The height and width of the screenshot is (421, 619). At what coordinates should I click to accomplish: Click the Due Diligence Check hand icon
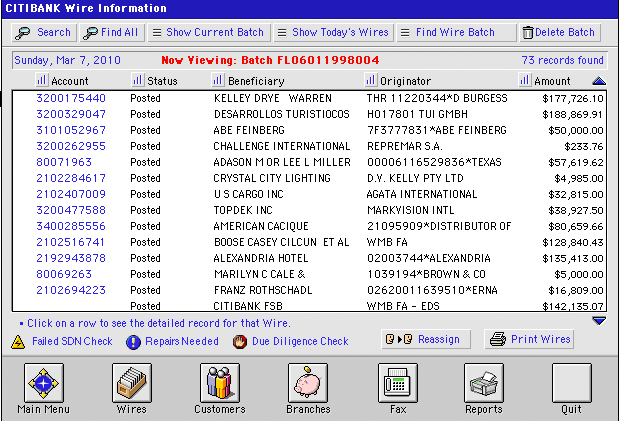(x=240, y=342)
